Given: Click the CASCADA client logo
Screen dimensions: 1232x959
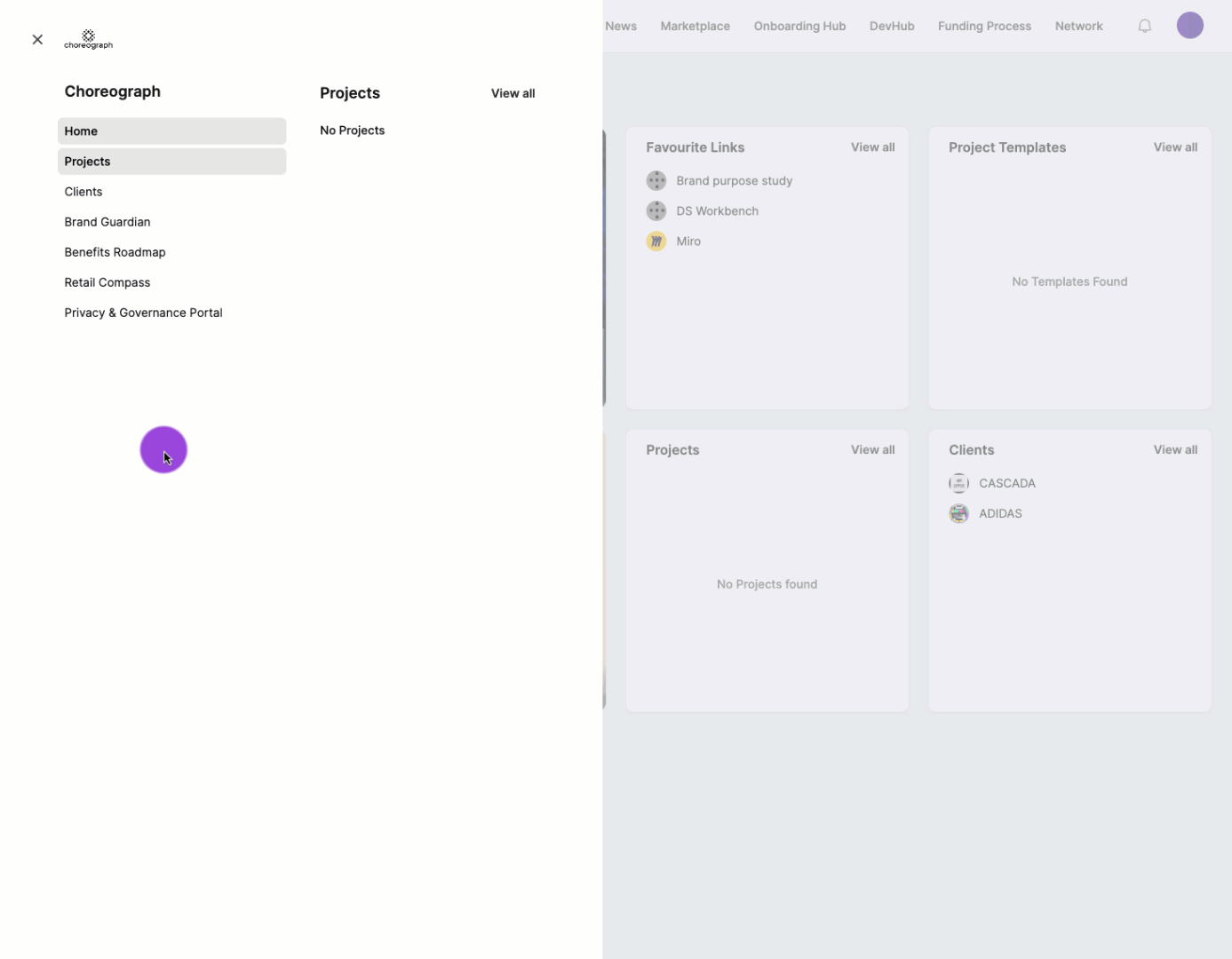Looking at the screenshot, I should point(958,484).
